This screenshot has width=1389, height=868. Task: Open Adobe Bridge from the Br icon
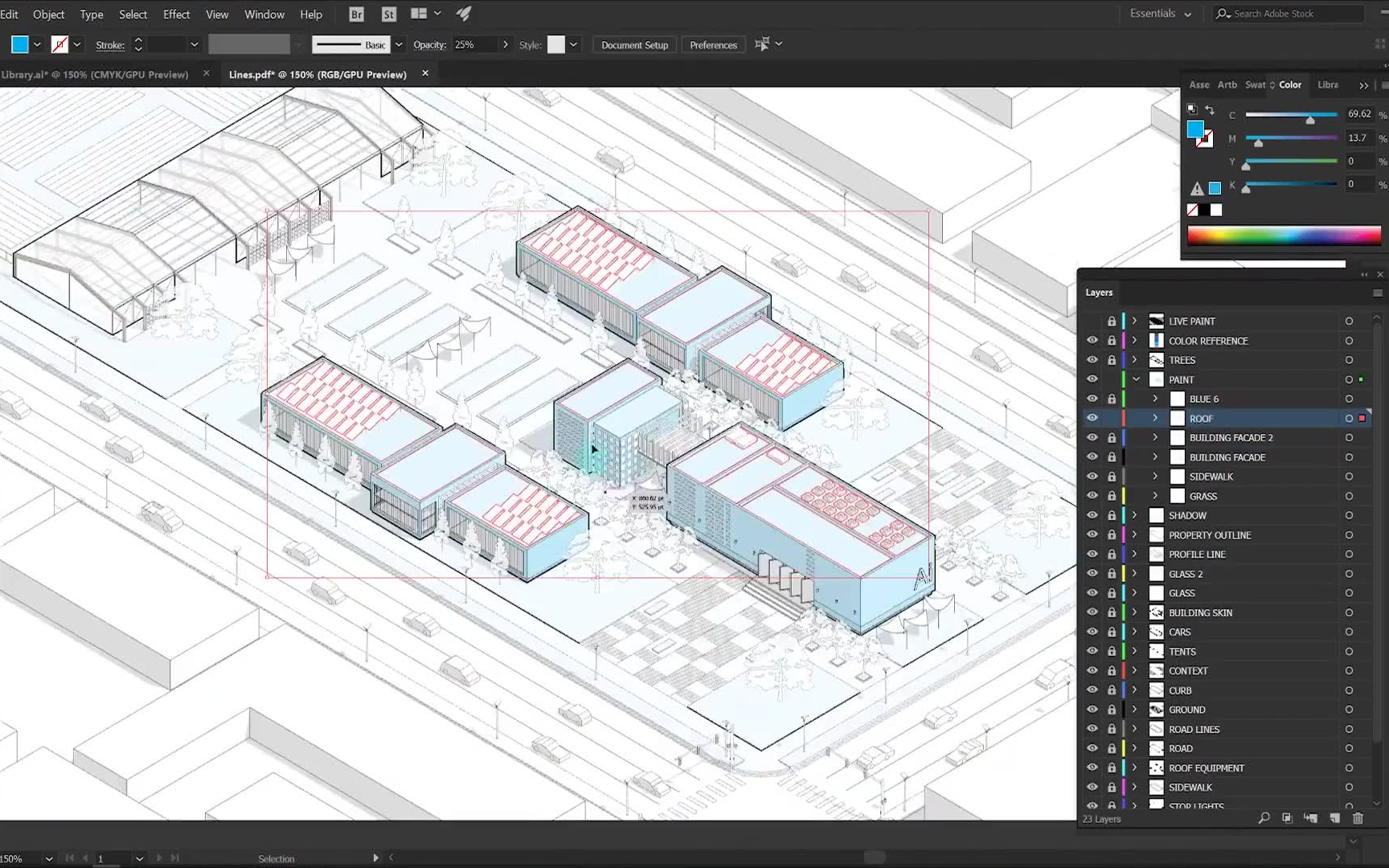coord(357,14)
